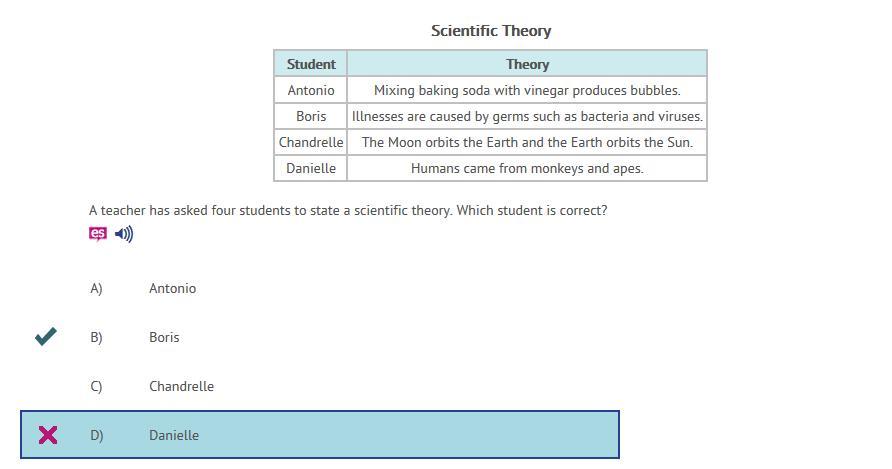Click the "Theory" table column header

(x=527, y=64)
